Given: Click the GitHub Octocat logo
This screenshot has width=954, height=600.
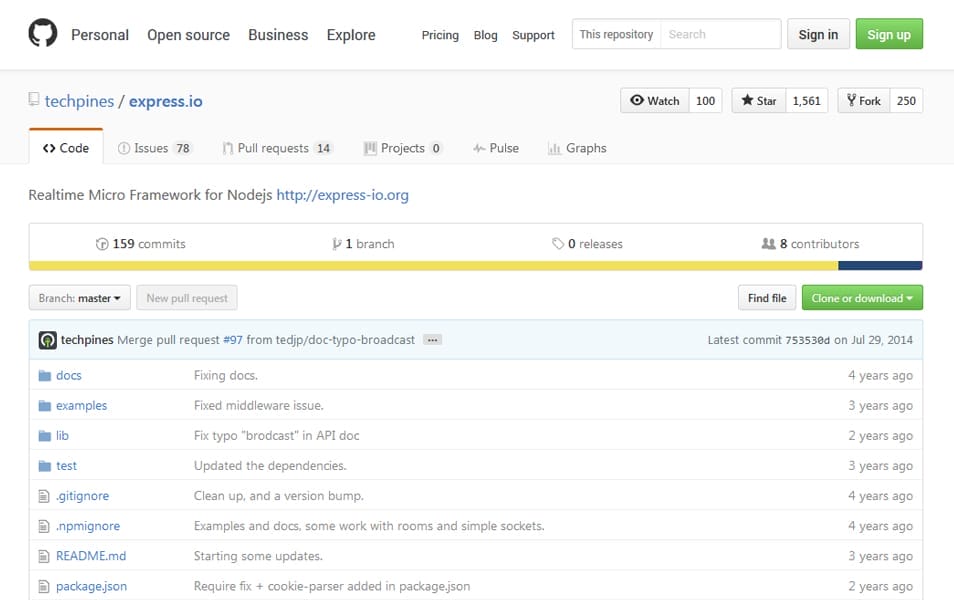Looking at the screenshot, I should coord(43,34).
